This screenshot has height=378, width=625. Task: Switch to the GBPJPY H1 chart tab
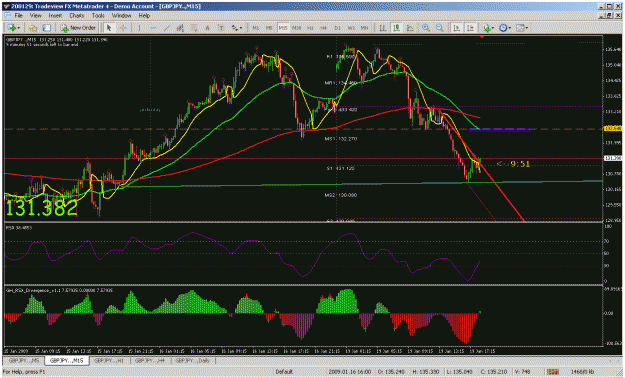click(x=109, y=360)
